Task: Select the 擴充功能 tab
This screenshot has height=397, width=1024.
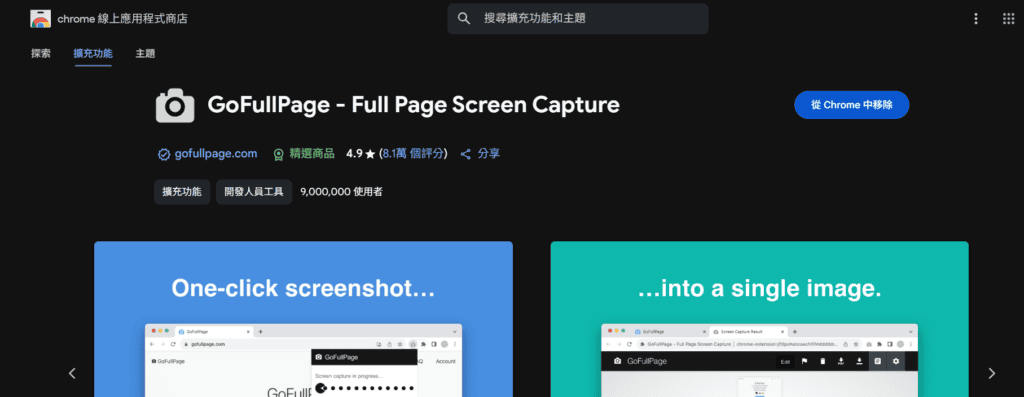Action: pos(93,54)
